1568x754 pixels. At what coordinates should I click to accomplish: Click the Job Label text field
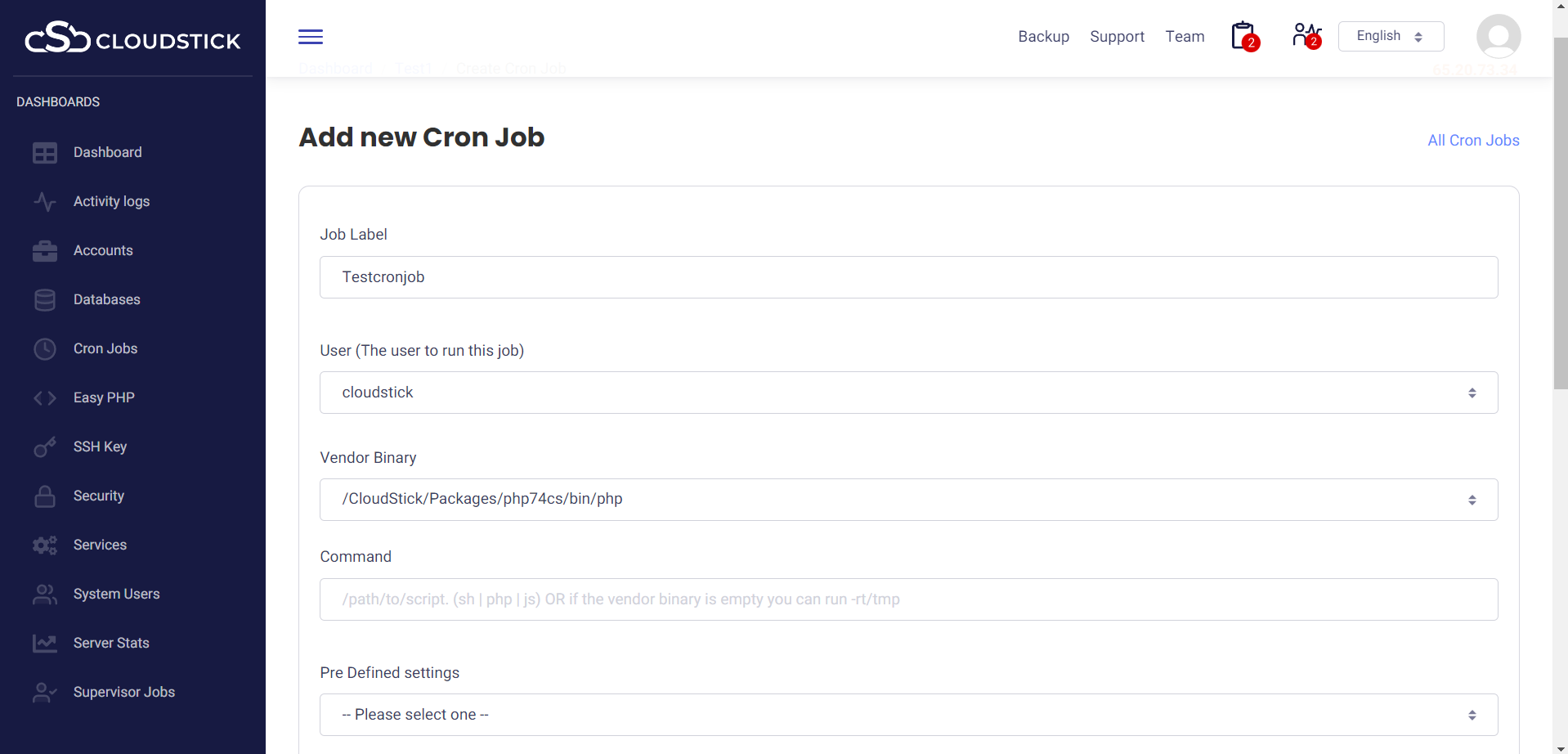coord(907,277)
